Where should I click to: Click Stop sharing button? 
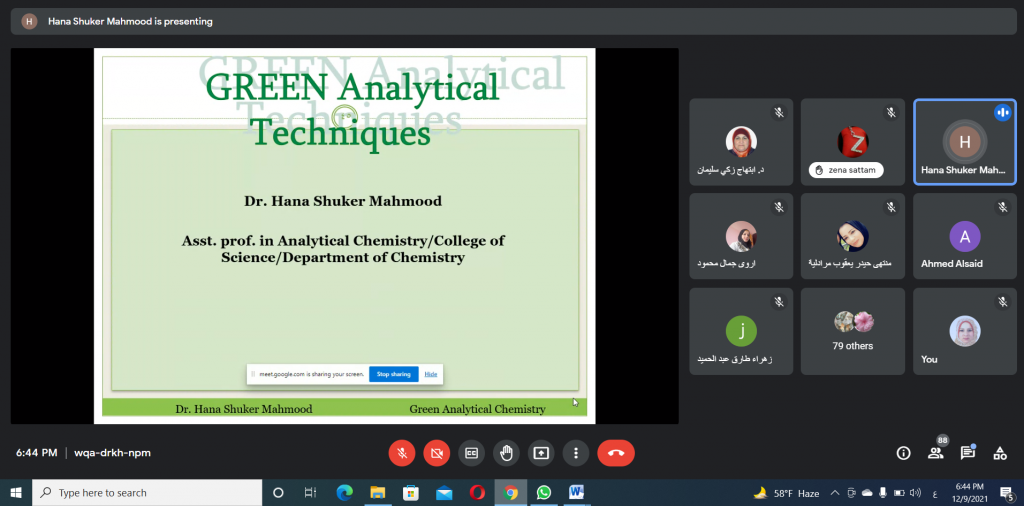click(393, 374)
